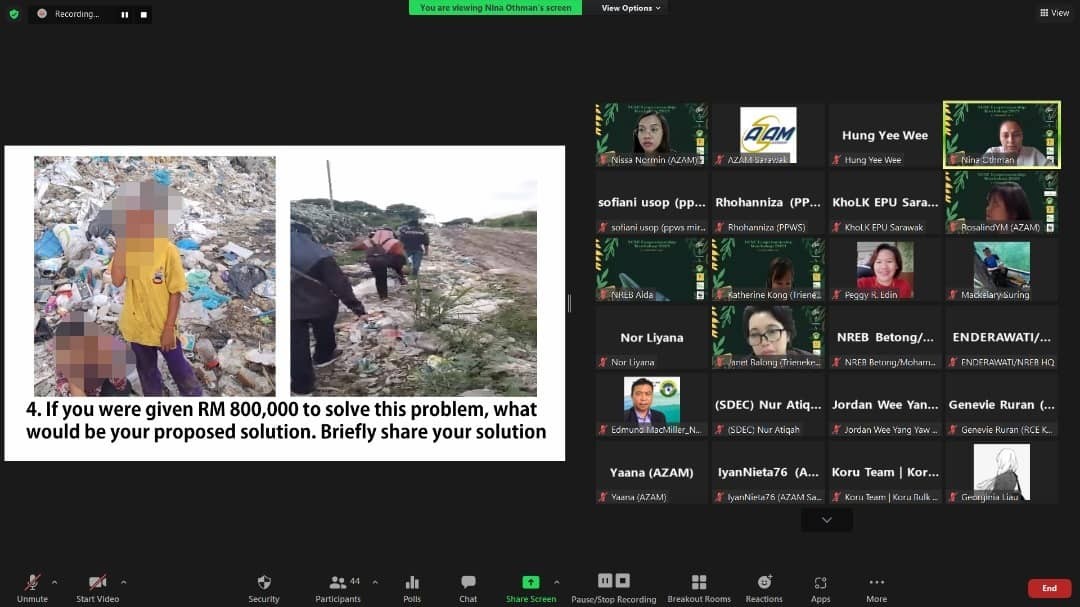Screen dimensions: 1080x607
Task: Open the View layout menu
Action: coord(1054,13)
